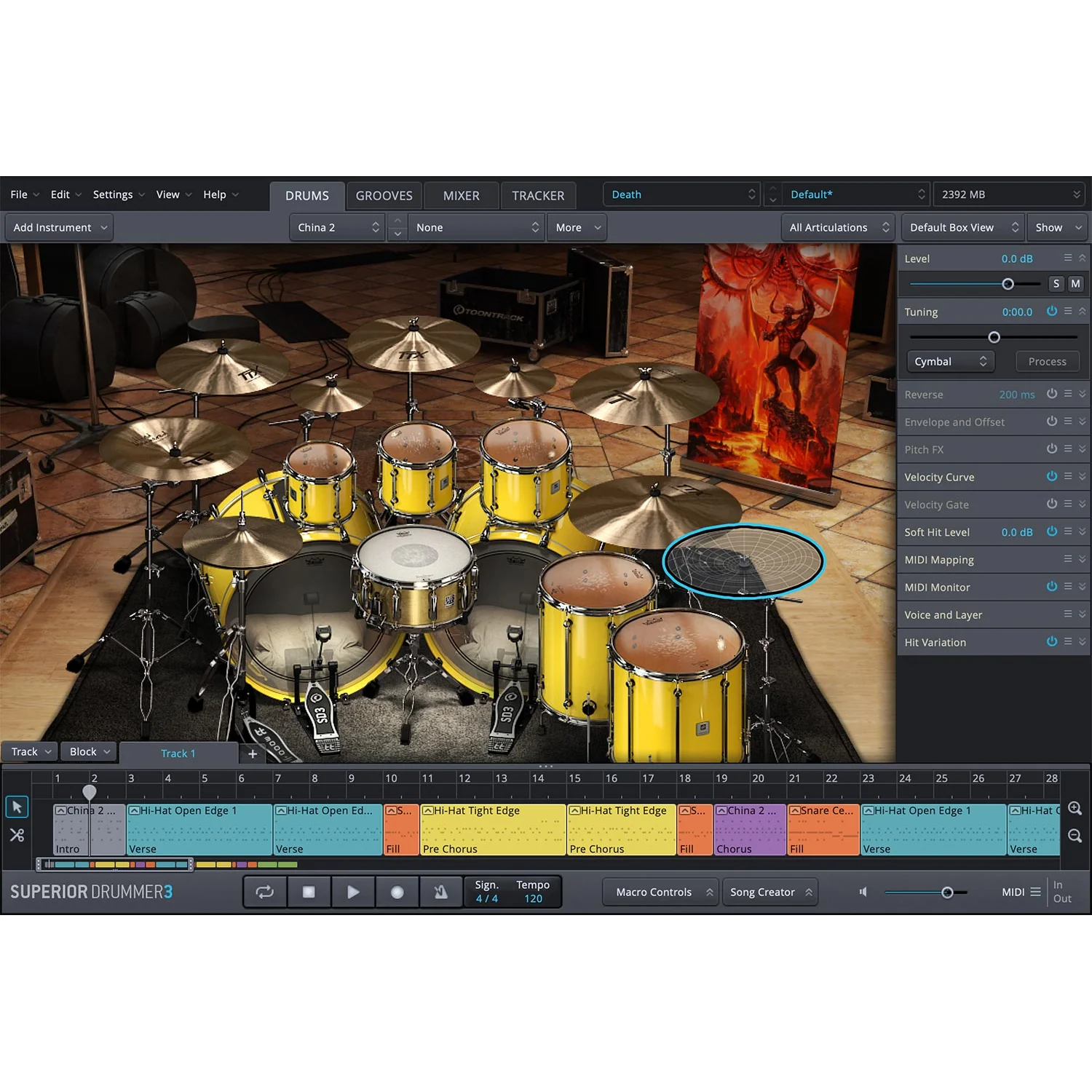Select the Chorus block on the timeline
This screenshot has height=1092, width=1092.
tap(750, 829)
